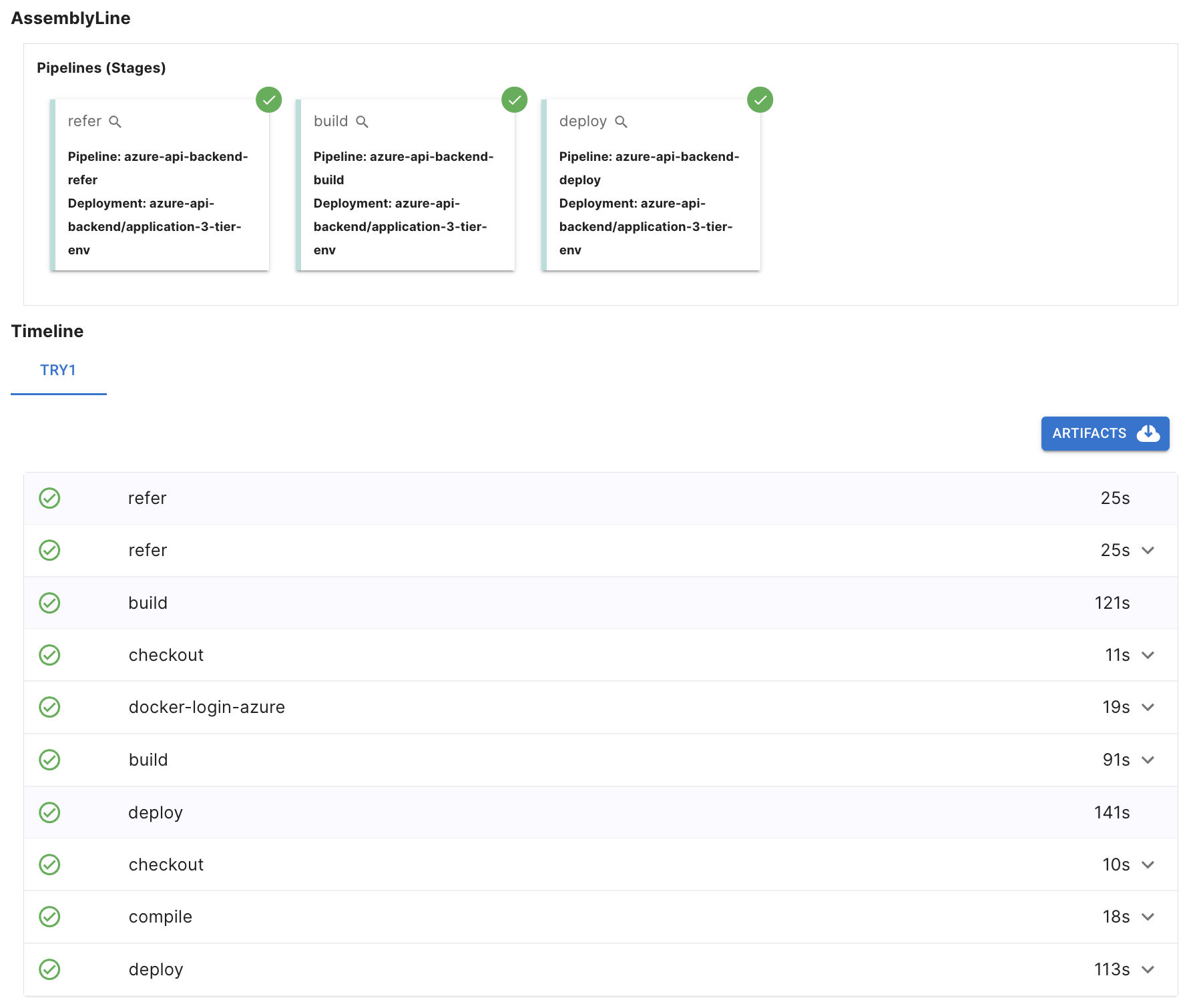Viewport: 1199px width, 1008px height.
Task: Click the magnifier icon beside deploy stage
Action: coord(621,121)
